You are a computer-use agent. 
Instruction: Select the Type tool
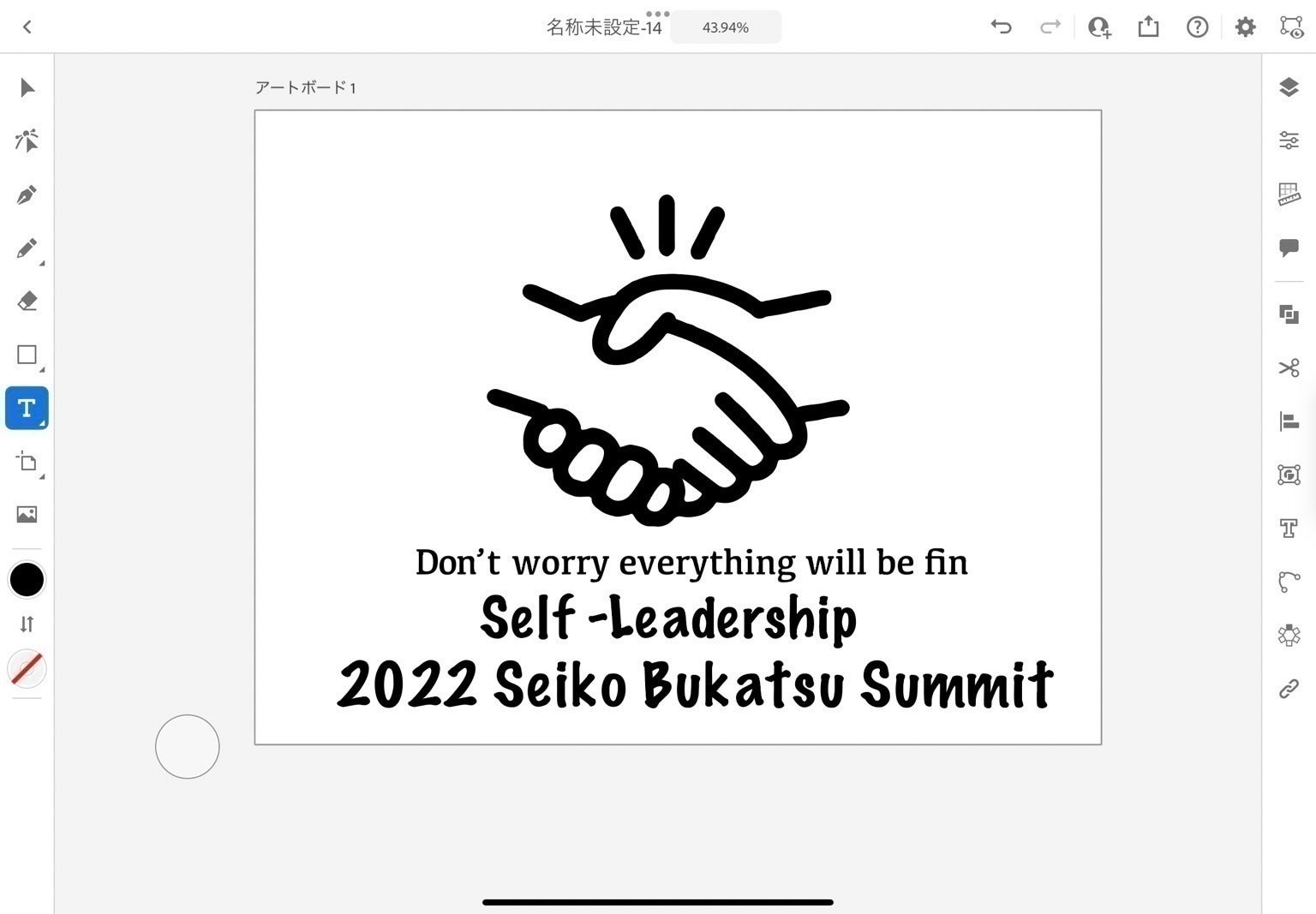pyautogui.click(x=27, y=408)
